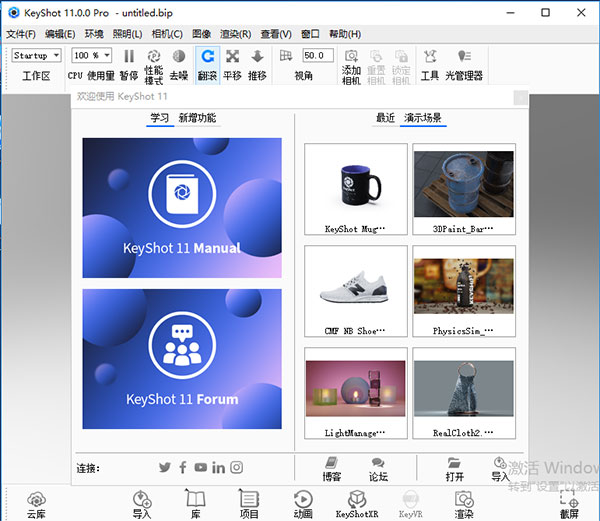This screenshot has width=600, height=521.
Task: Open the 渲染(R) menu
Action: 235,34
